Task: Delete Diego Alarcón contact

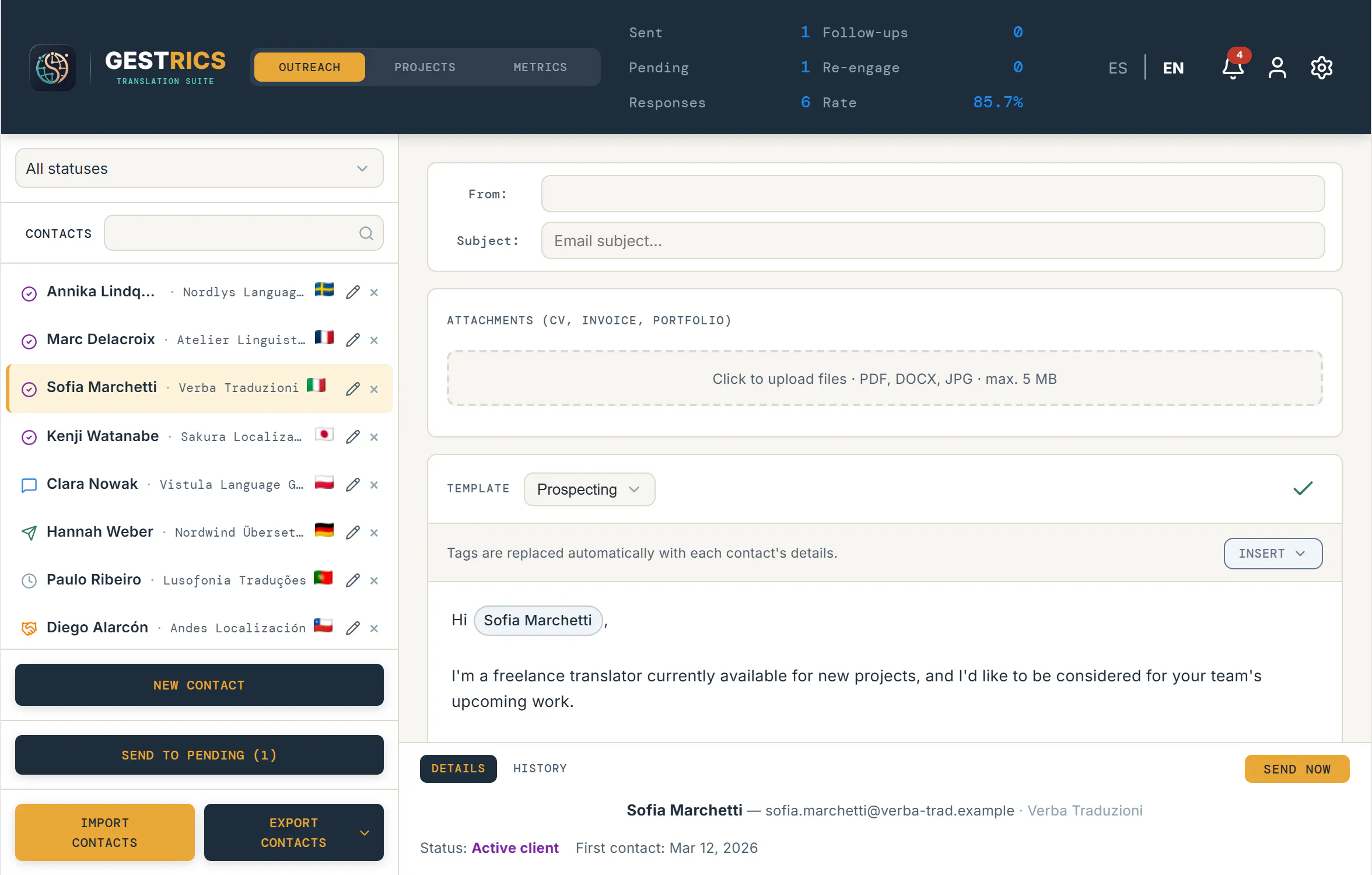Action: tap(374, 628)
